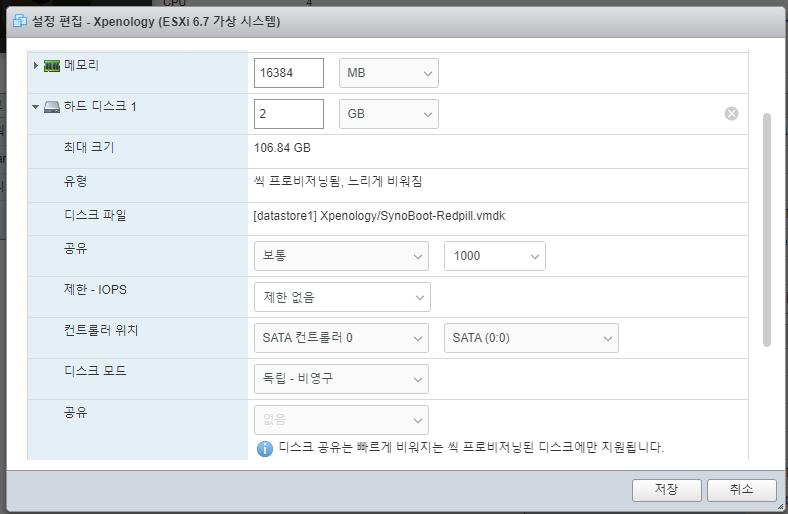
Task: Click the hard disk 1 drive icon
Action: point(52,107)
